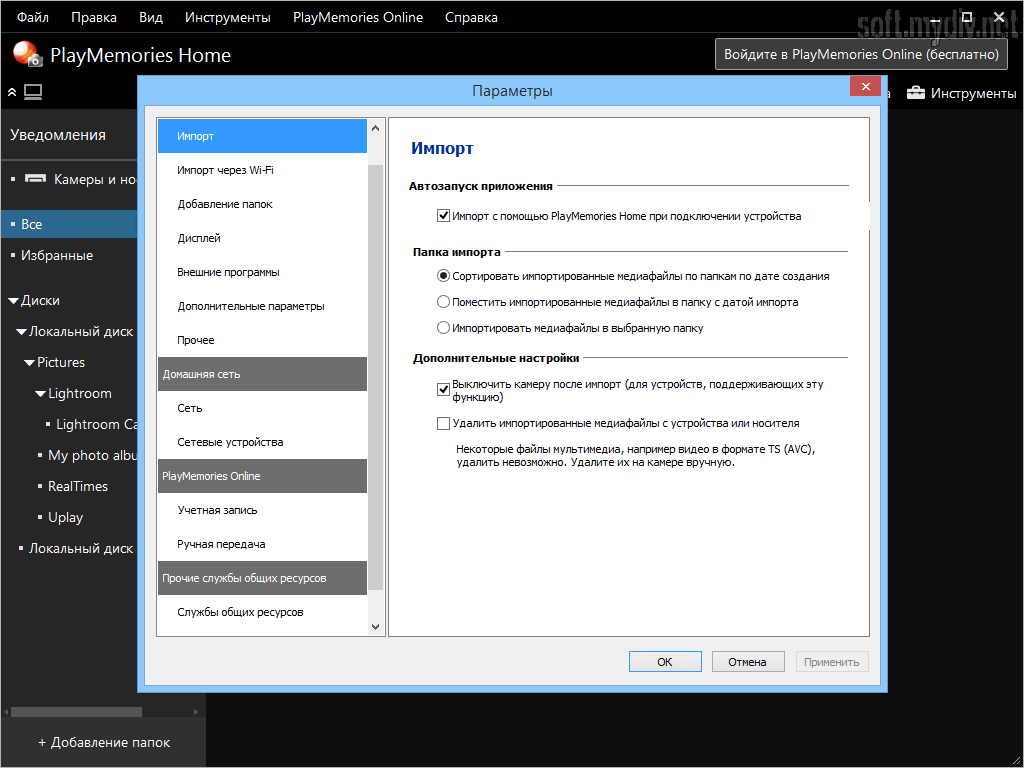The height and width of the screenshot is (768, 1024).
Task: Select the My photo albu... folder
Action: click(92, 455)
